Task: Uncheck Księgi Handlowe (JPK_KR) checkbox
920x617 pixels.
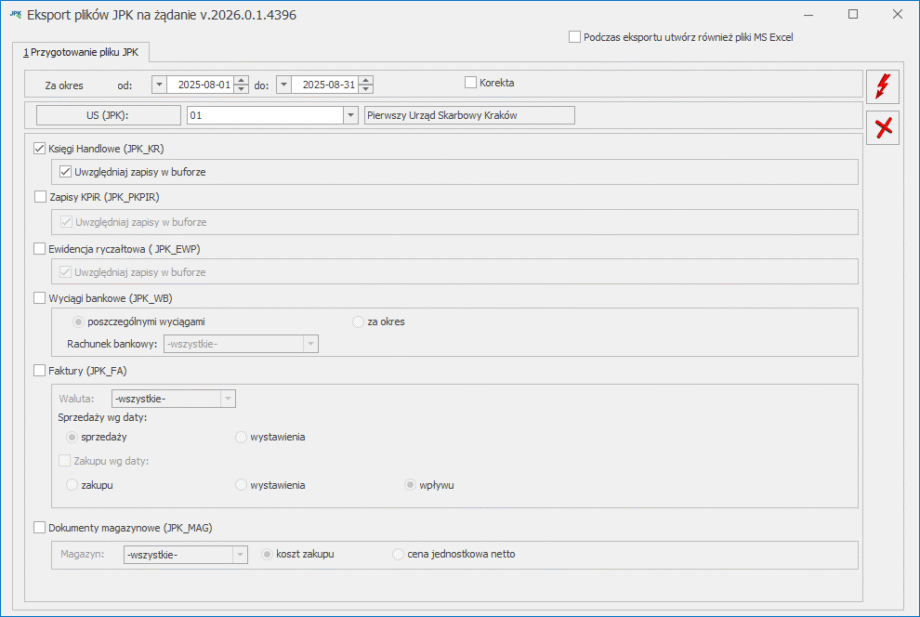Action: coord(41,149)
